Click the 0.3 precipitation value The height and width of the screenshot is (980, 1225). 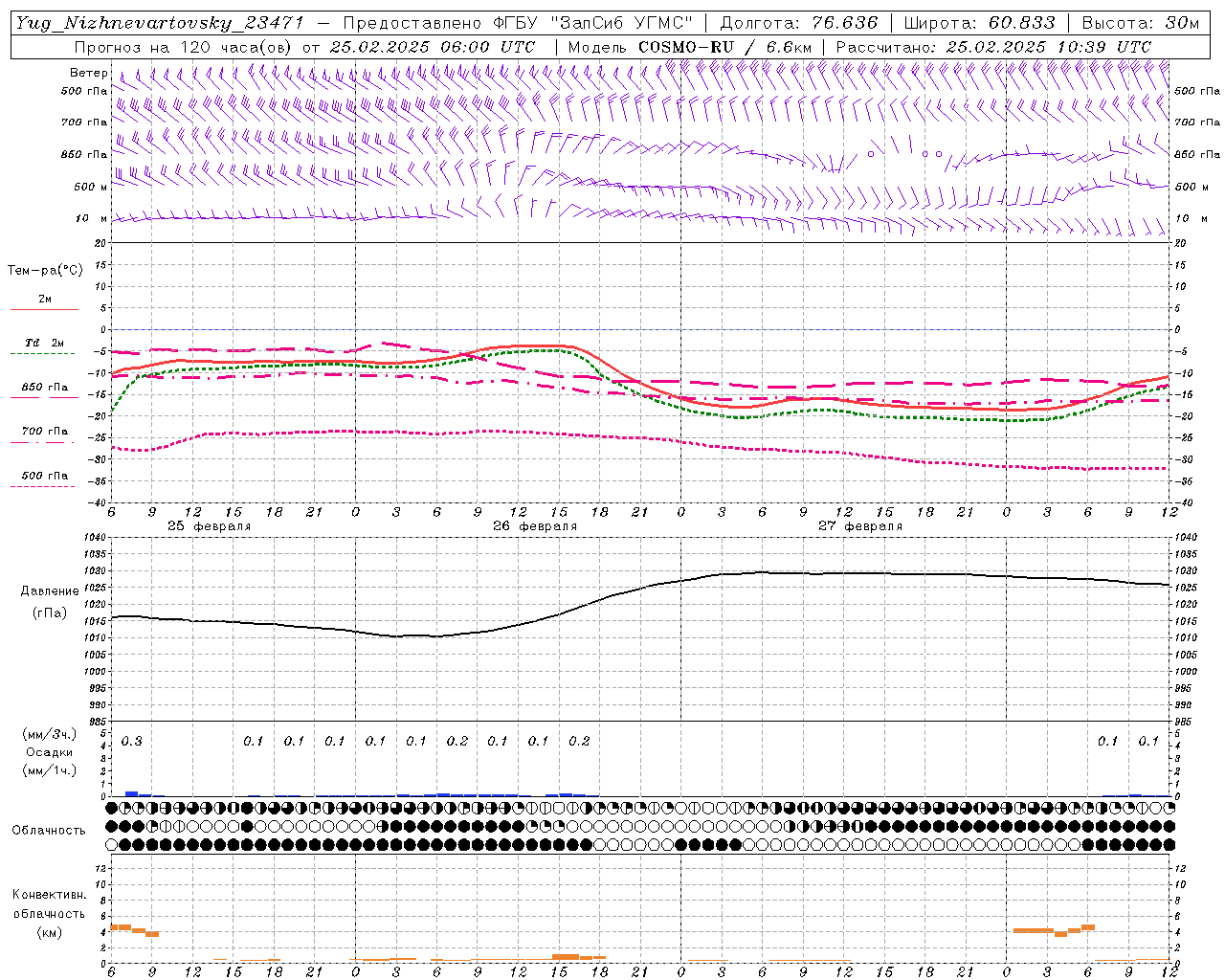pyautogui.click(x=132, y=742)
